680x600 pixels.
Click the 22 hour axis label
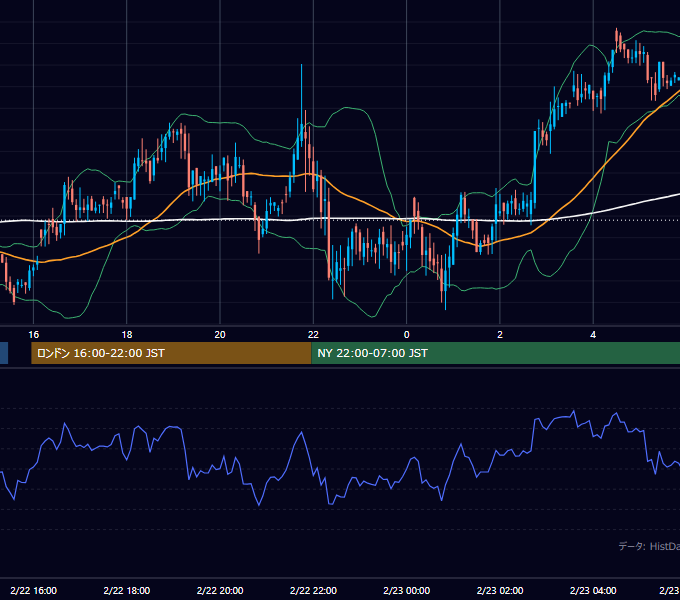pyautogui.click(x=313, y=335)
